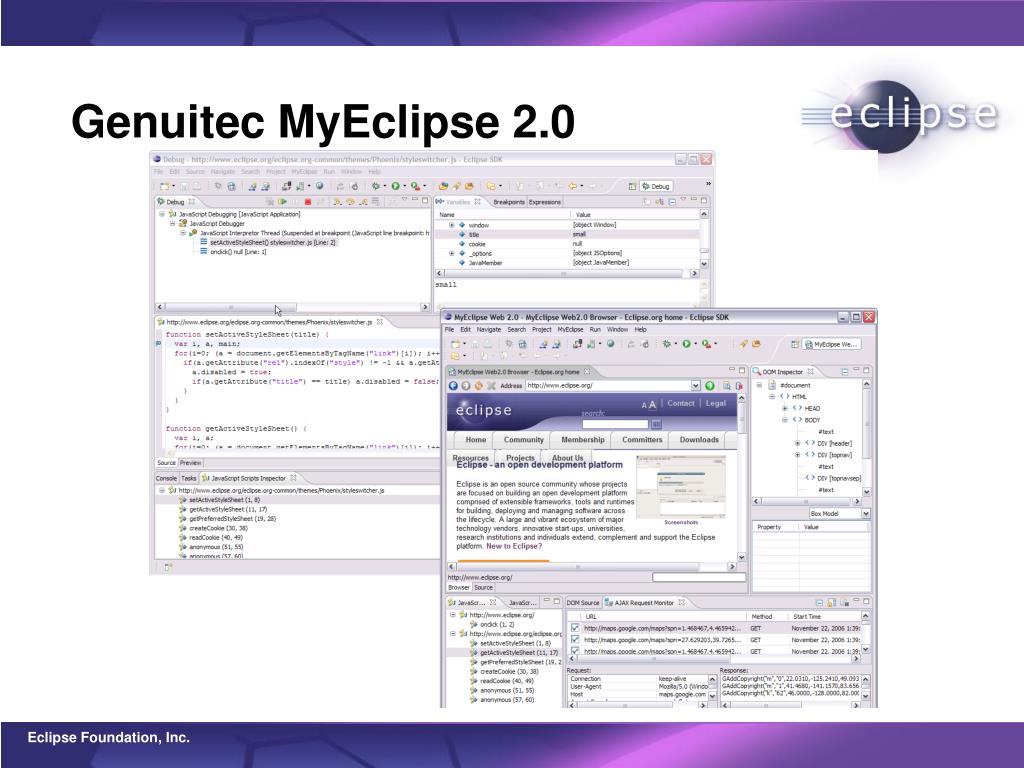Click the search submit icon on the eclipse web page
This screenshot has width=1024, height=768.
(656, 424)
